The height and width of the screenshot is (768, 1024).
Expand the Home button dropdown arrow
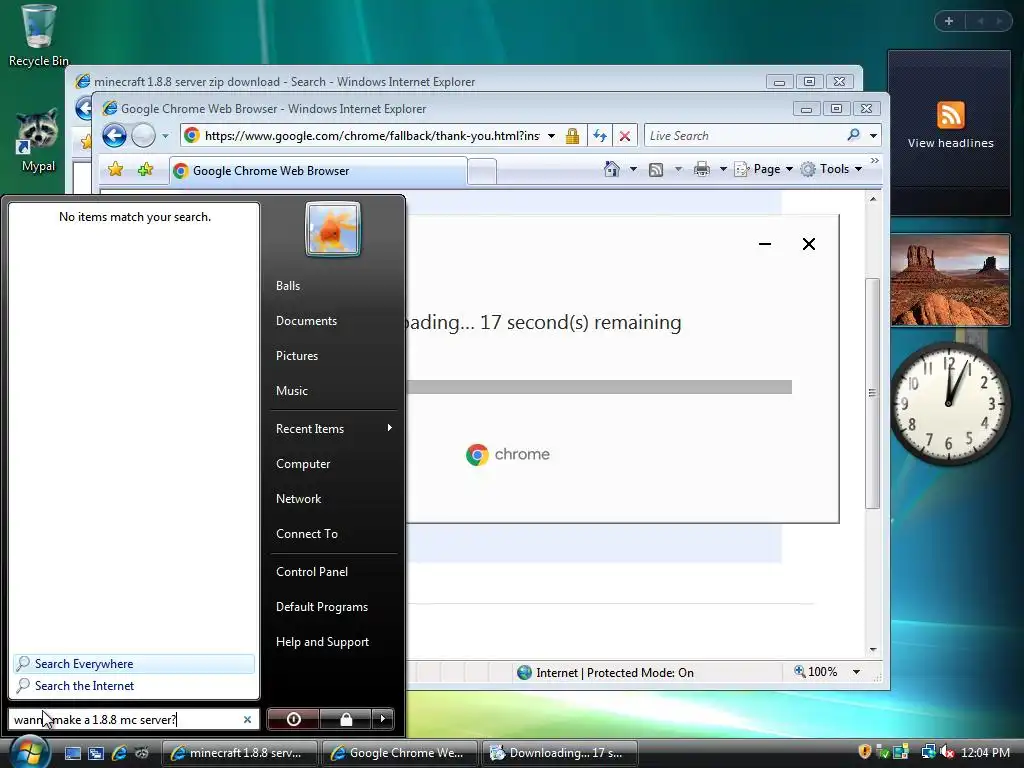point(633,169)
